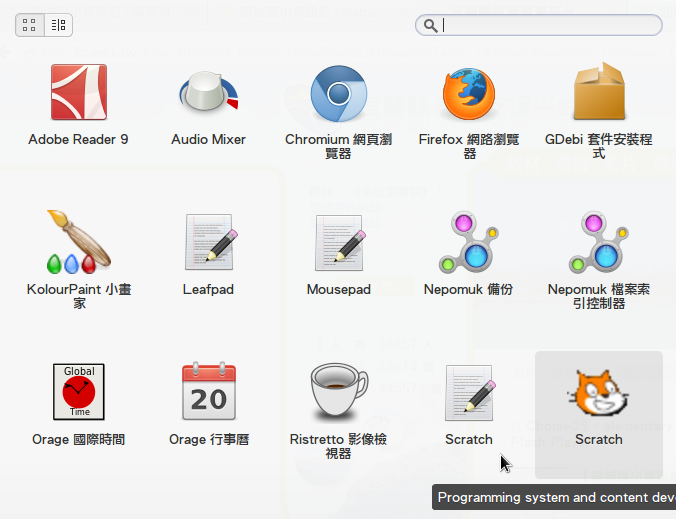Switch to category list view

coord(58,25)
